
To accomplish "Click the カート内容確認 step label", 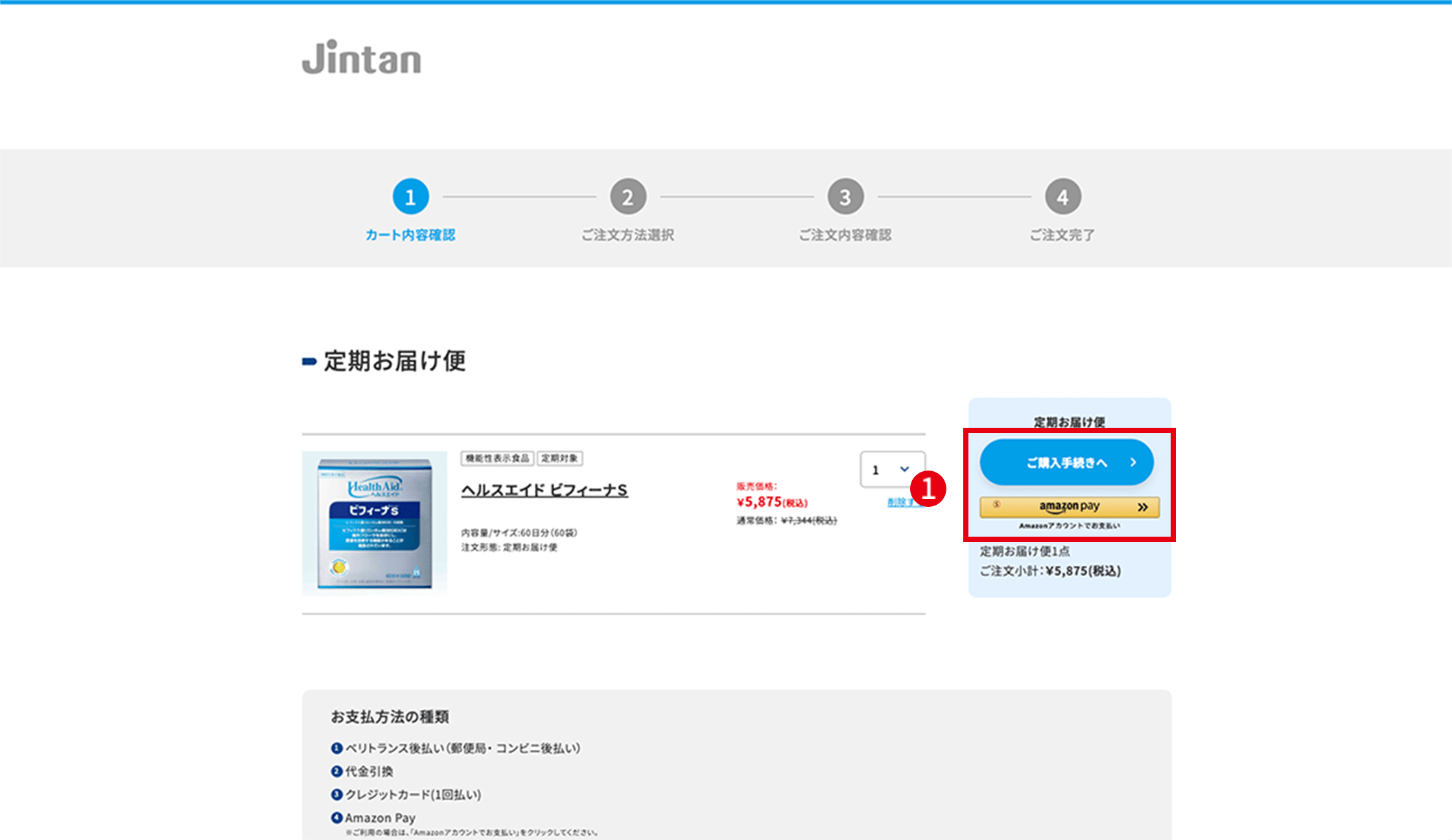I will 410,235.
